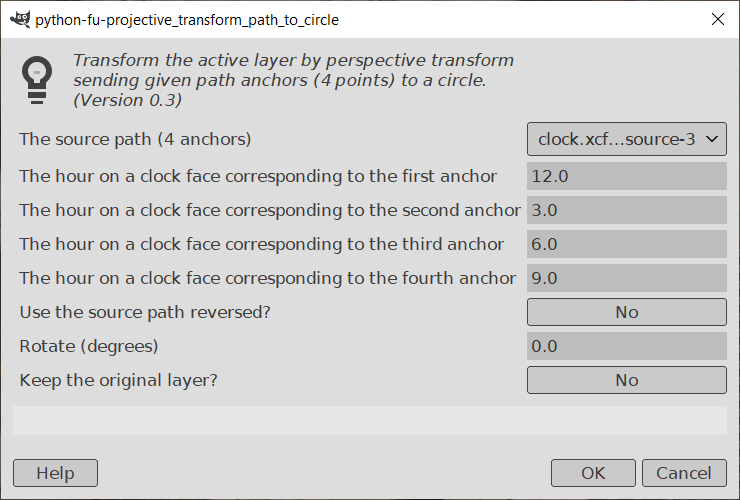Click the first anchor hour field (12.0)
This screenshot has width=740, height=500.
pos(626,176)
